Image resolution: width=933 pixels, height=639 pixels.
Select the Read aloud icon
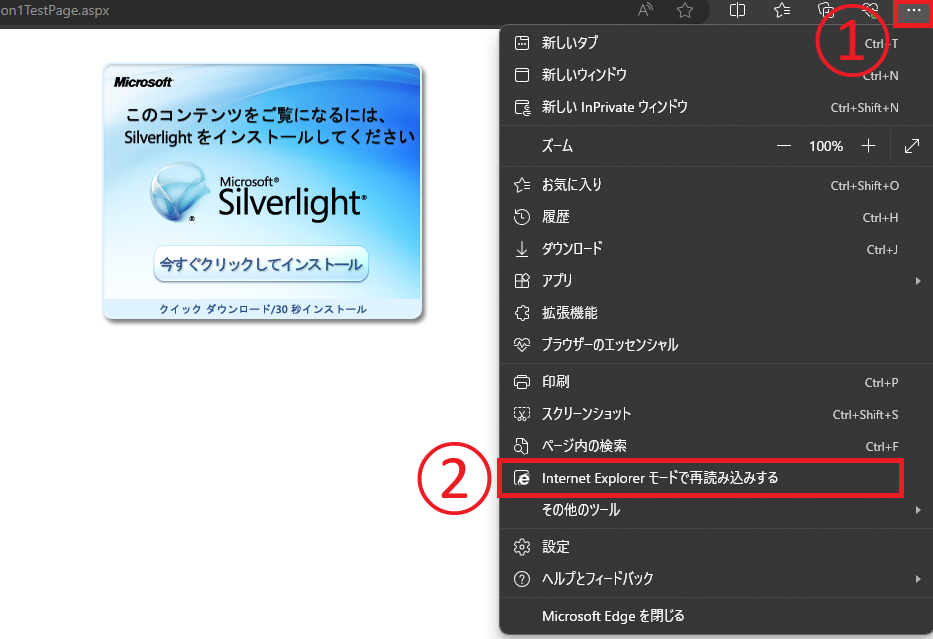pos(645,11)
